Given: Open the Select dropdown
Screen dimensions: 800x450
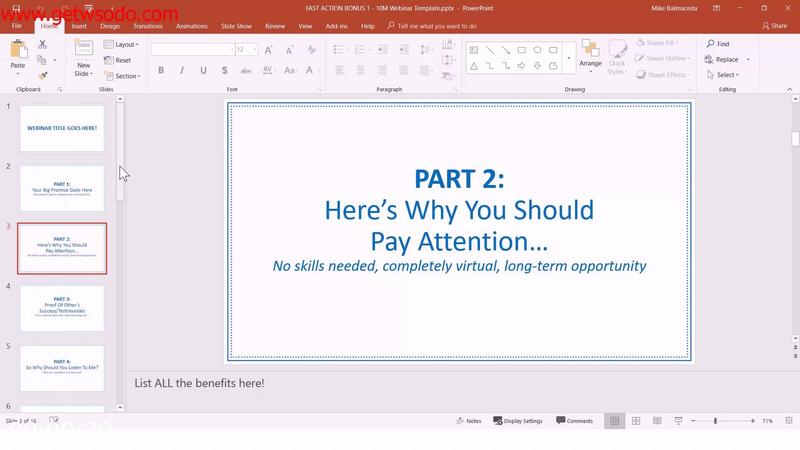Looking at the screenshot, I should point(723,74).
